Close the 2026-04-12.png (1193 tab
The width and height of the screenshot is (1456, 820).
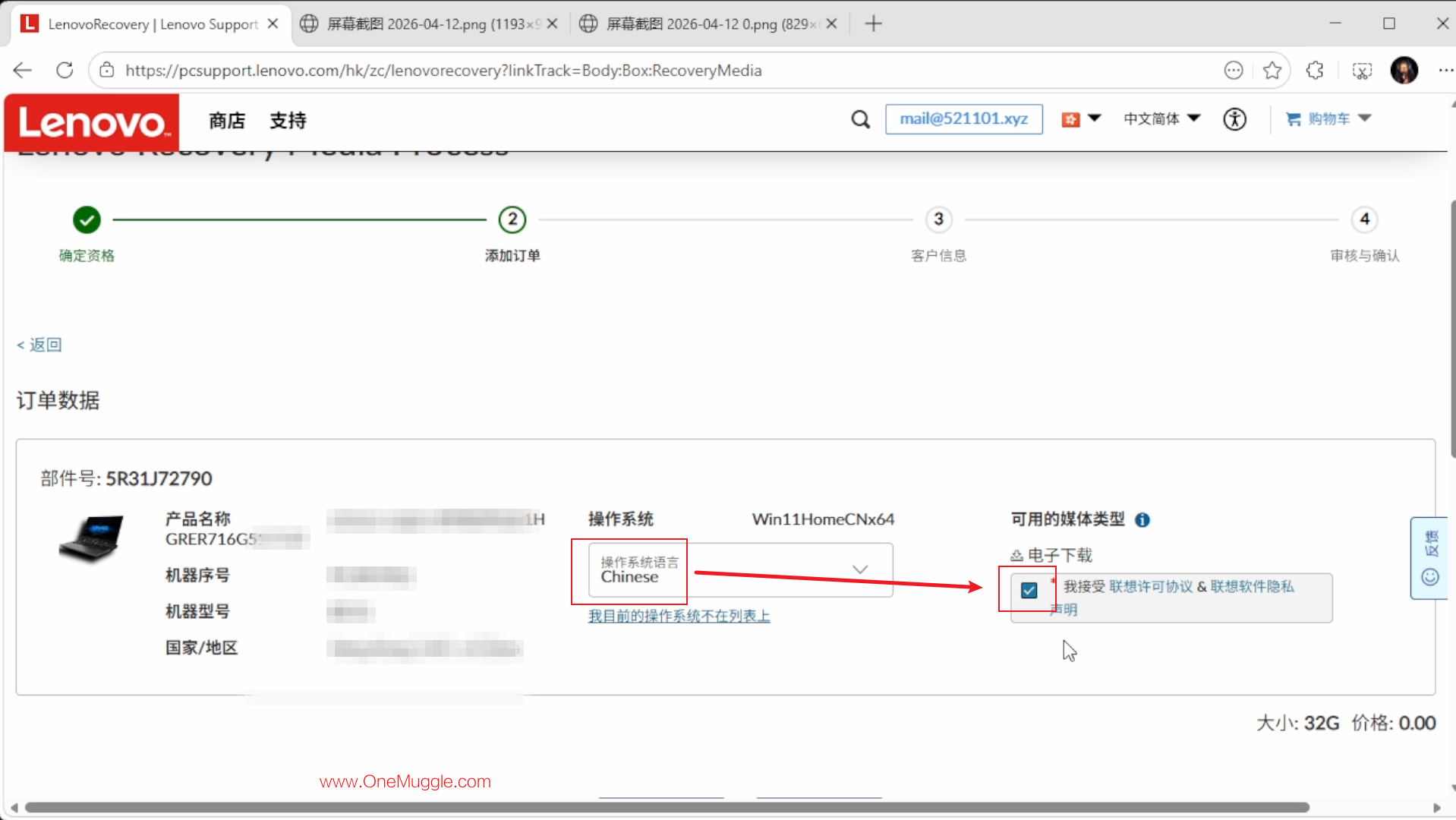pyautogui.click(x=552, y=24)
